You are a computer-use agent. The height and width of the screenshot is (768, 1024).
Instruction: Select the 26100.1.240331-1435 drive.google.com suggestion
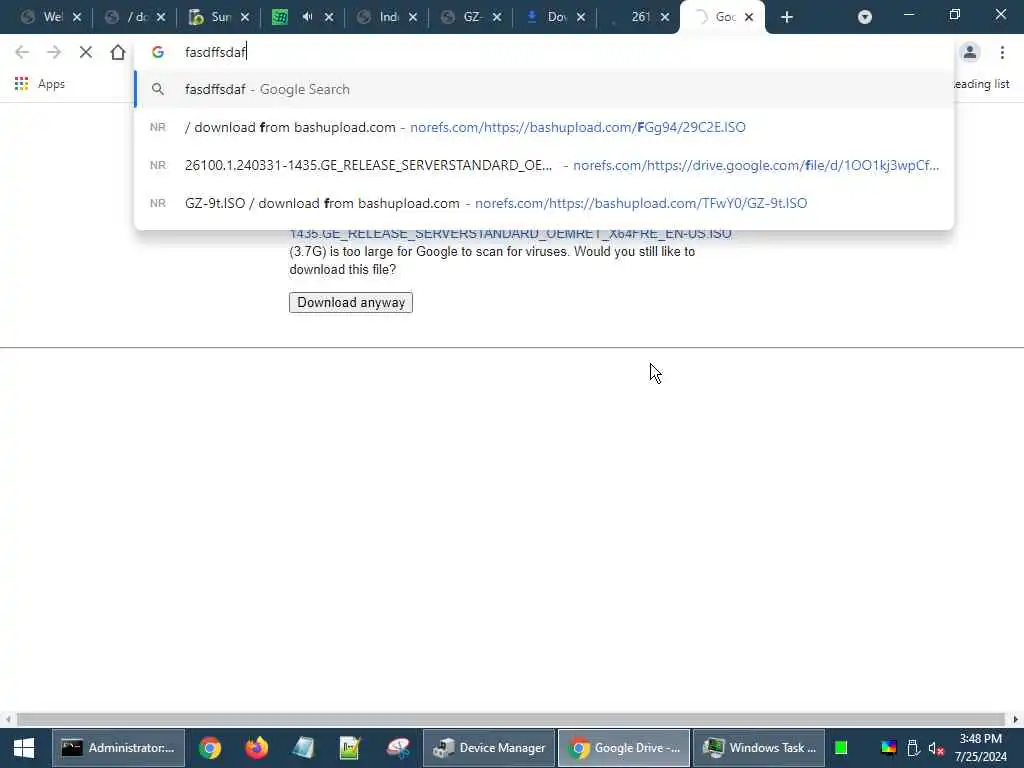click(x=543, y=165)
